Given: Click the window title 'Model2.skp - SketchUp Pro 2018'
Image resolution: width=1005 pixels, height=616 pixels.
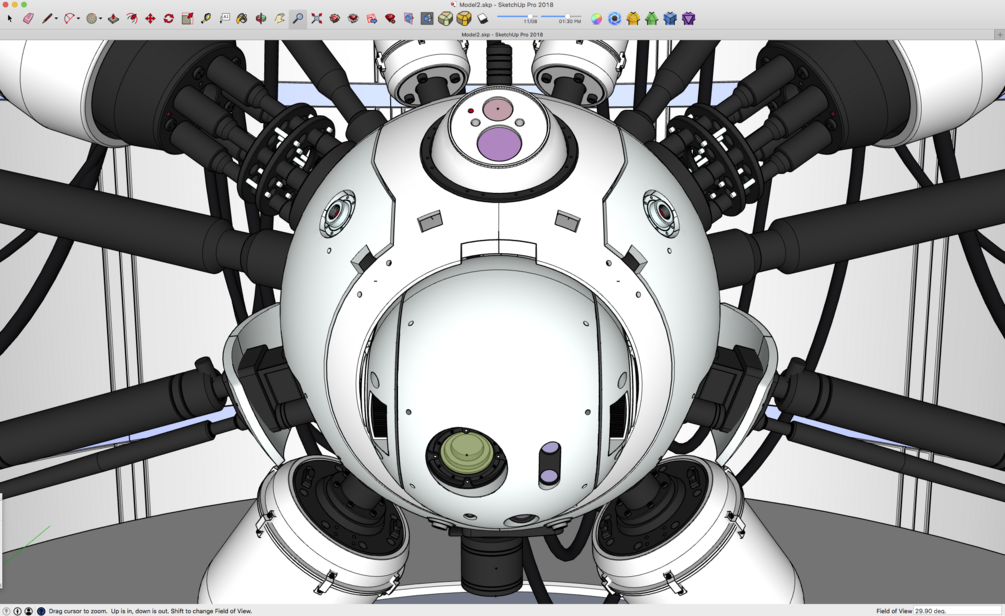Looking at the screenshot, I should (x=506, y=4).
